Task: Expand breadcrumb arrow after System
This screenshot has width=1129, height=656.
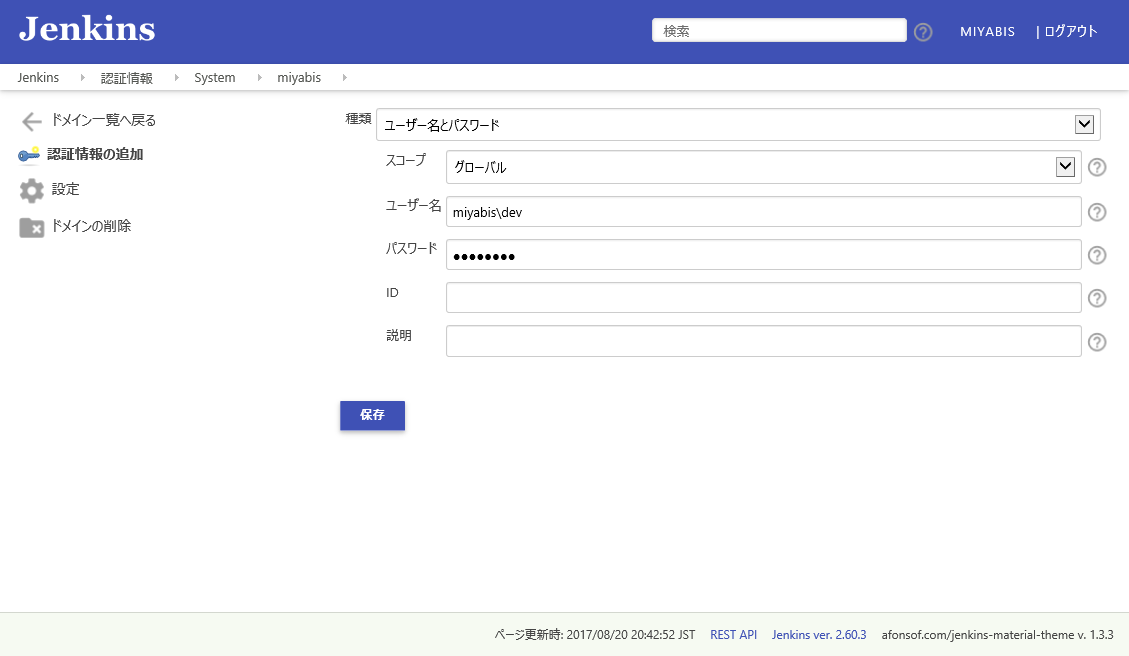Action: click(x=259, y=77)
